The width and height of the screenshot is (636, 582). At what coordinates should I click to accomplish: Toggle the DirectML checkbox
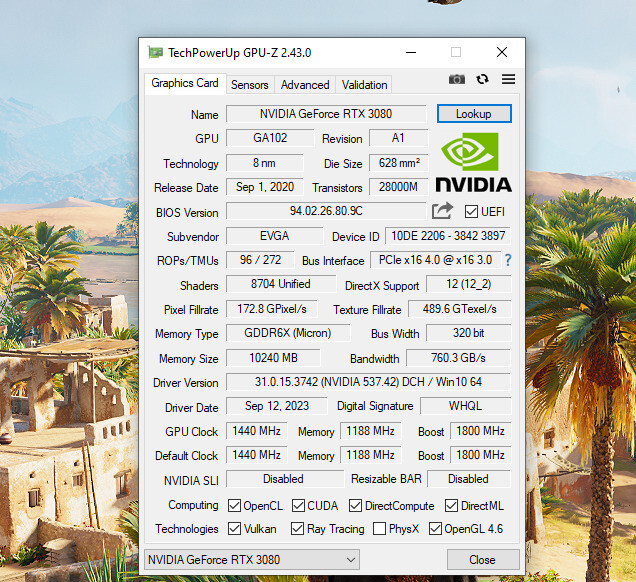pyautogui.click(x=451, y=505)
